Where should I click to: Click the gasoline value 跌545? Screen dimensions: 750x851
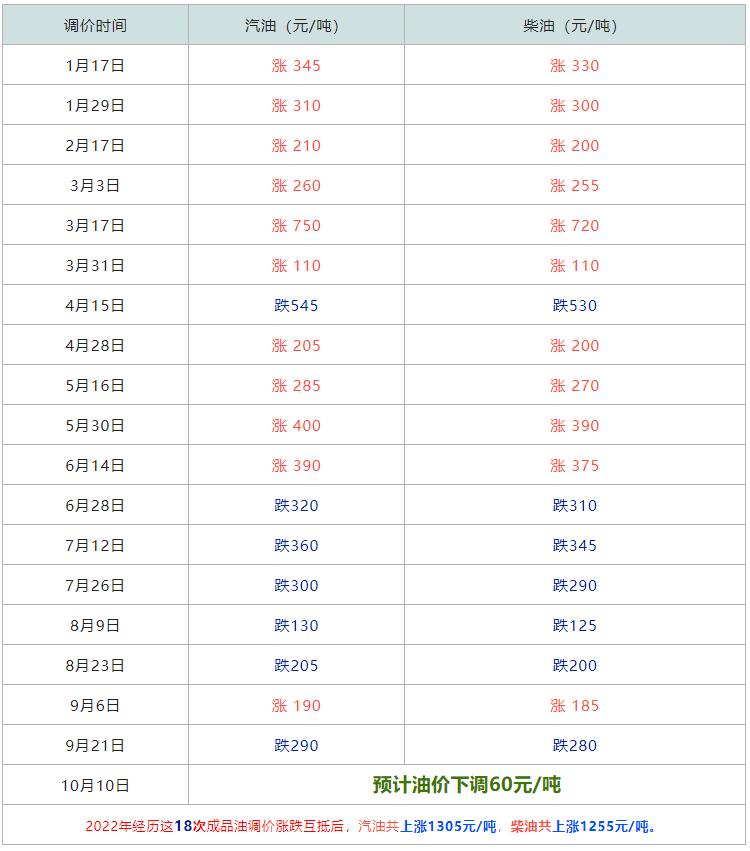tap(296, 306)
